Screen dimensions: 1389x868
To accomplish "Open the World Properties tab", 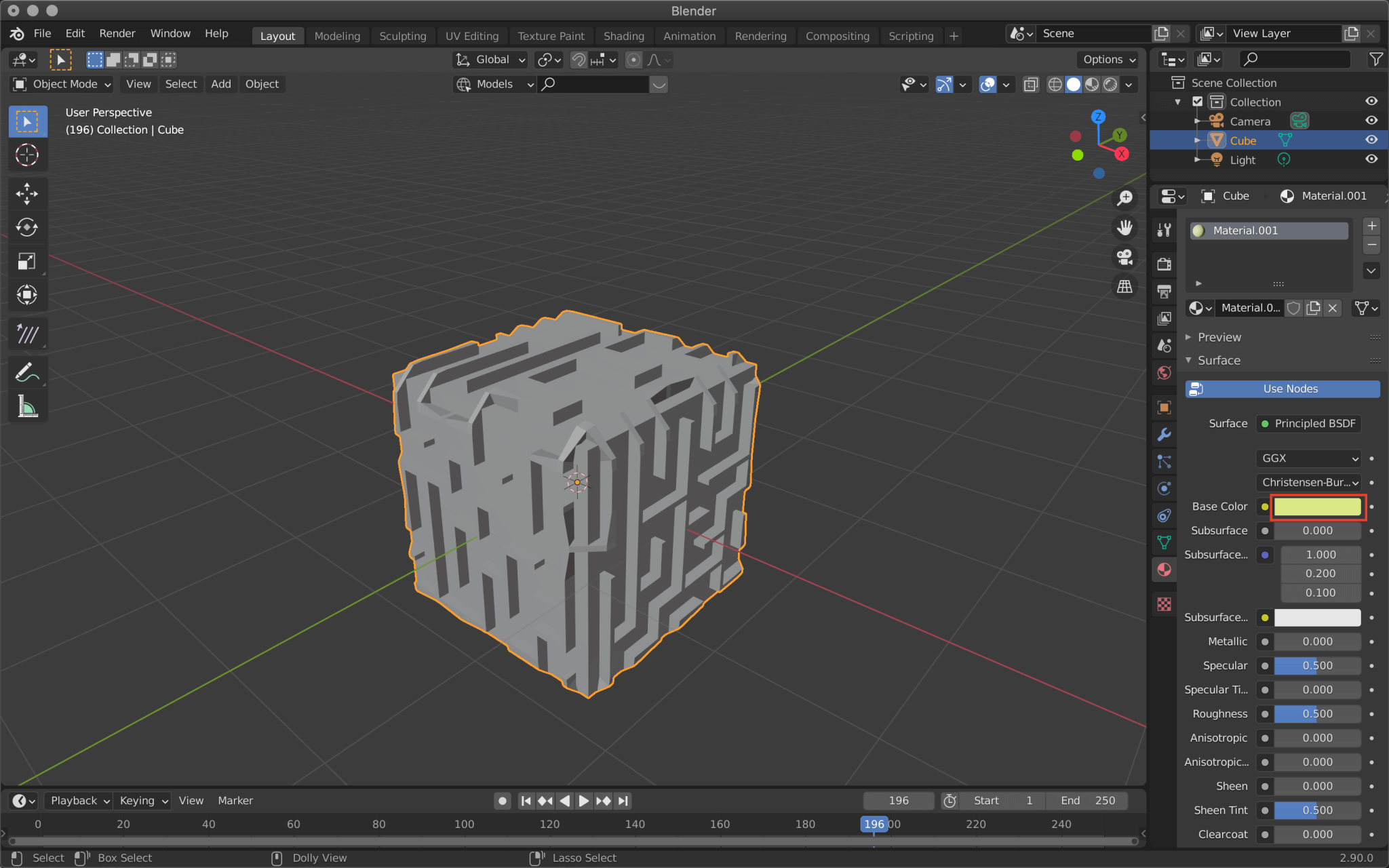I will (x=1164, y=372).
